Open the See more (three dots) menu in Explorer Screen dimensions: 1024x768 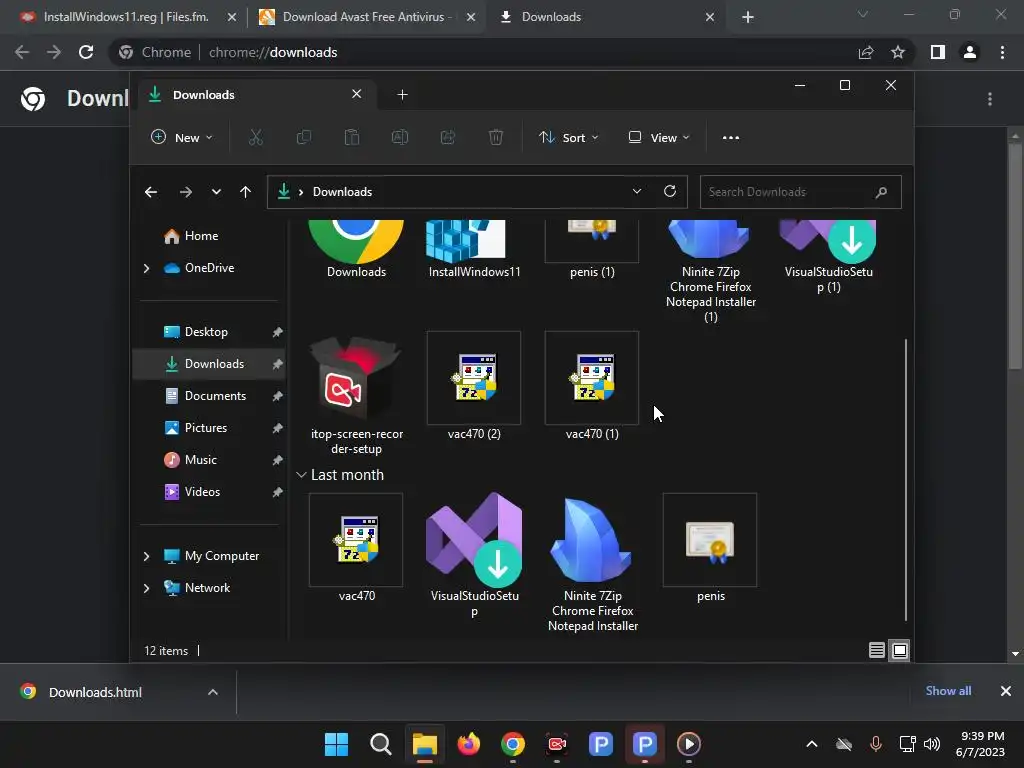coord(731,138)
